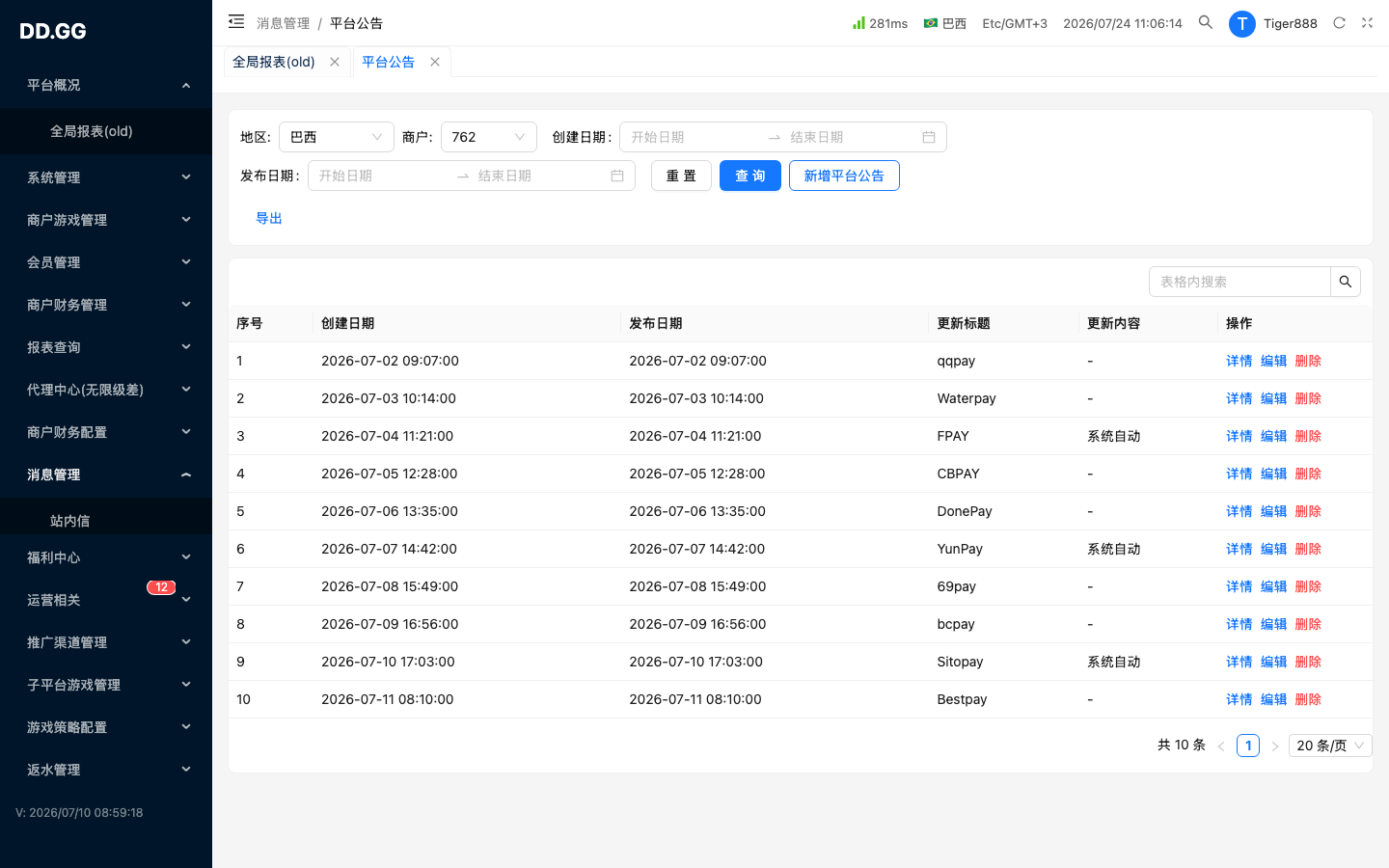Switch to the 全局报表(old) tab
1389x868 pixels.
click(274, 62)
